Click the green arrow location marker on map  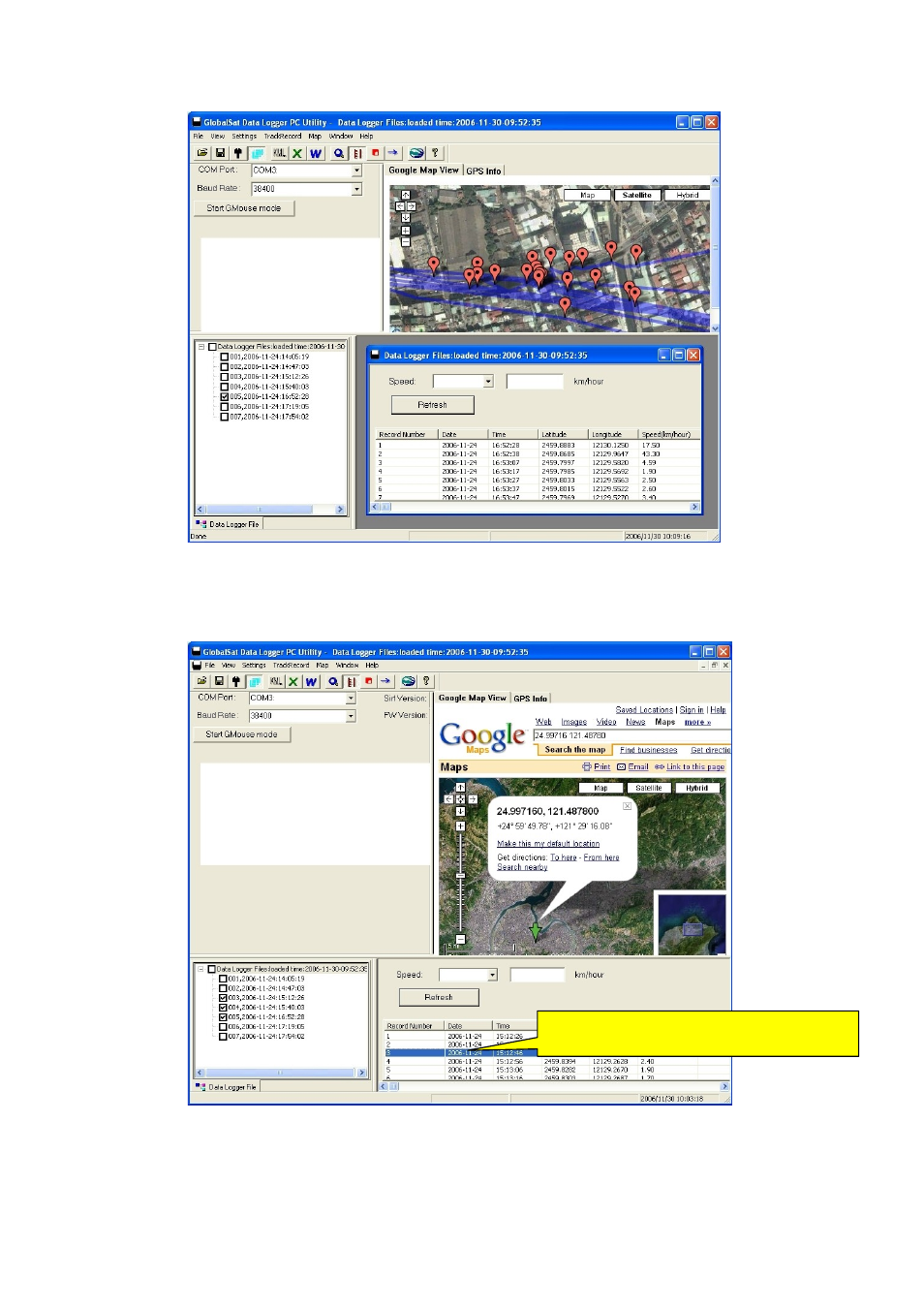tap(535, 931)
